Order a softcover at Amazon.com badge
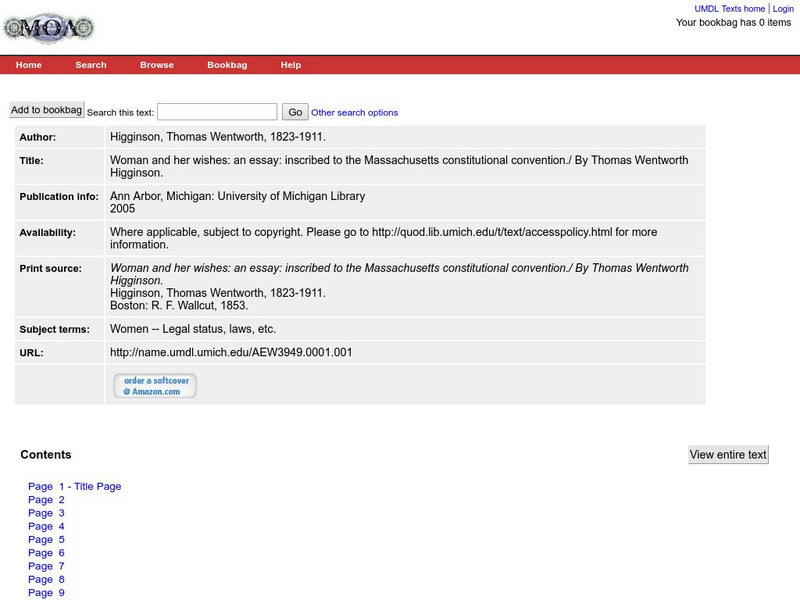The width and height of the screenshot is (800, 600). [x=155, y=386]
